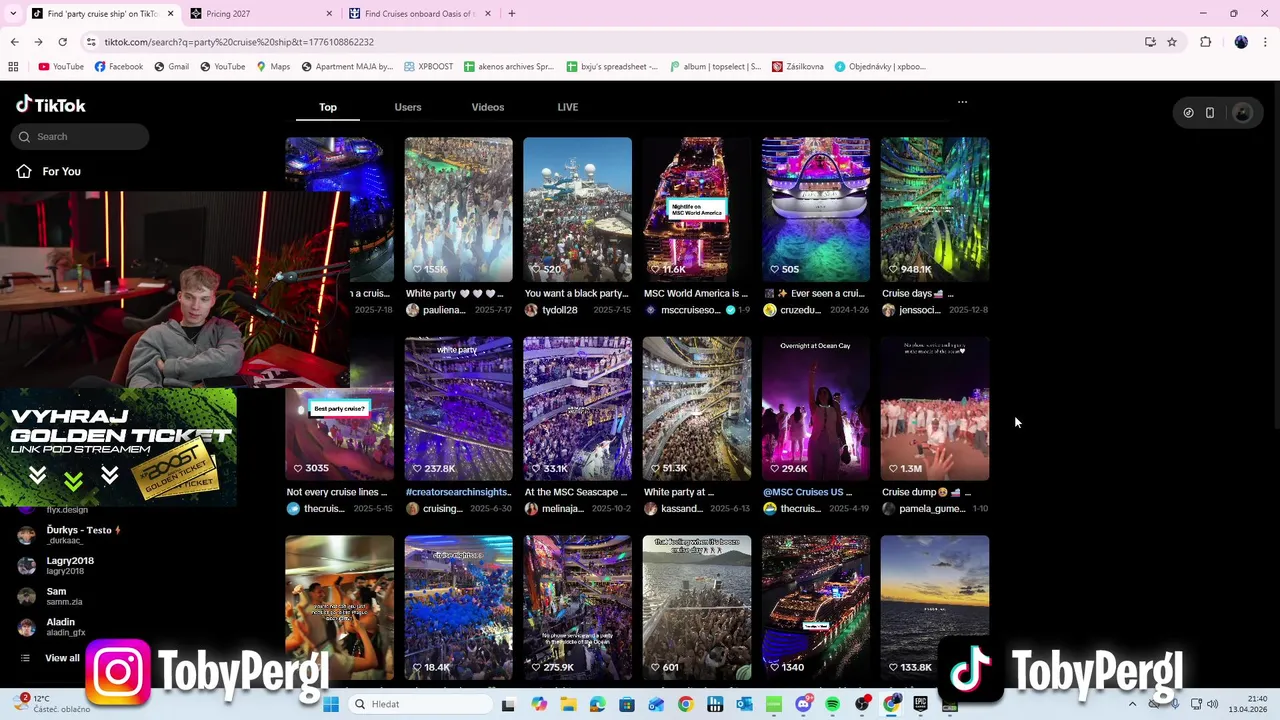Open the Gmail bookmark
The width and height of the screenshot is (1280, 720).
170,67
